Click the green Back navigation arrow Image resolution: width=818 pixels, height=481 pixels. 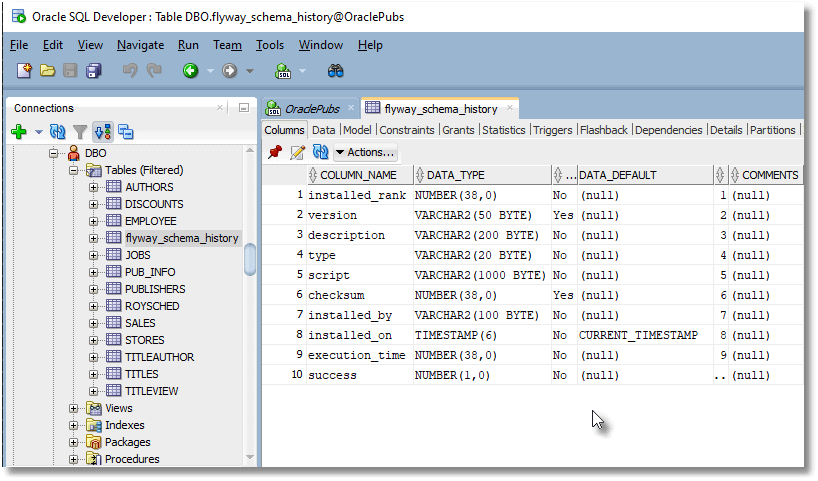pyautogui.click(x=190, y=71)
